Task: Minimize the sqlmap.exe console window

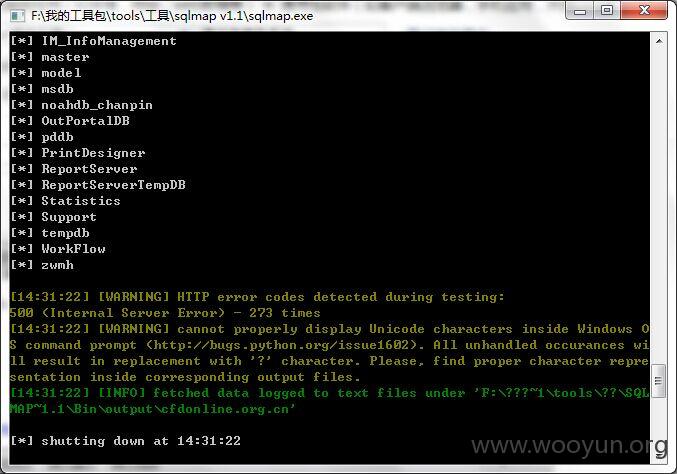Action: (580, 11)
